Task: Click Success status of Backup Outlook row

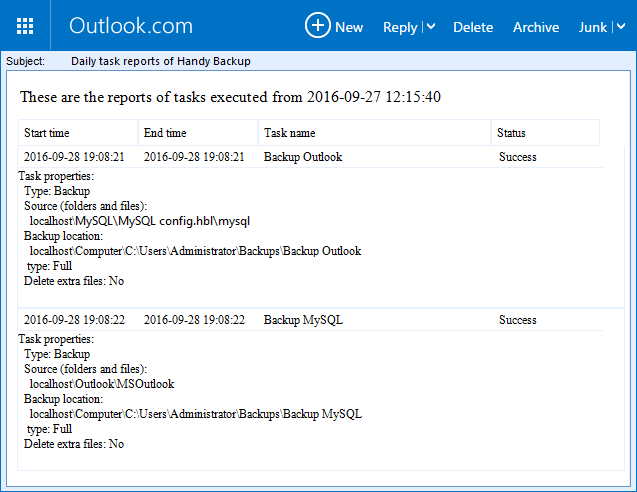Action: 518,157
